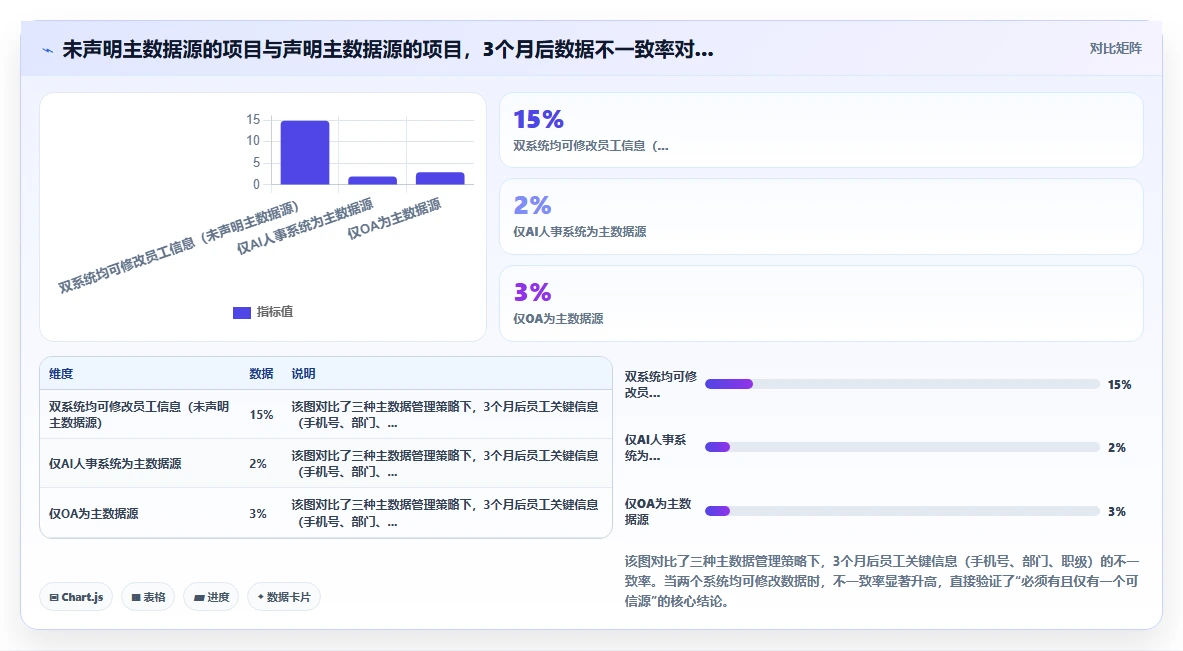
Task: Open the 15% data card
Action: (x=821, y=130)
